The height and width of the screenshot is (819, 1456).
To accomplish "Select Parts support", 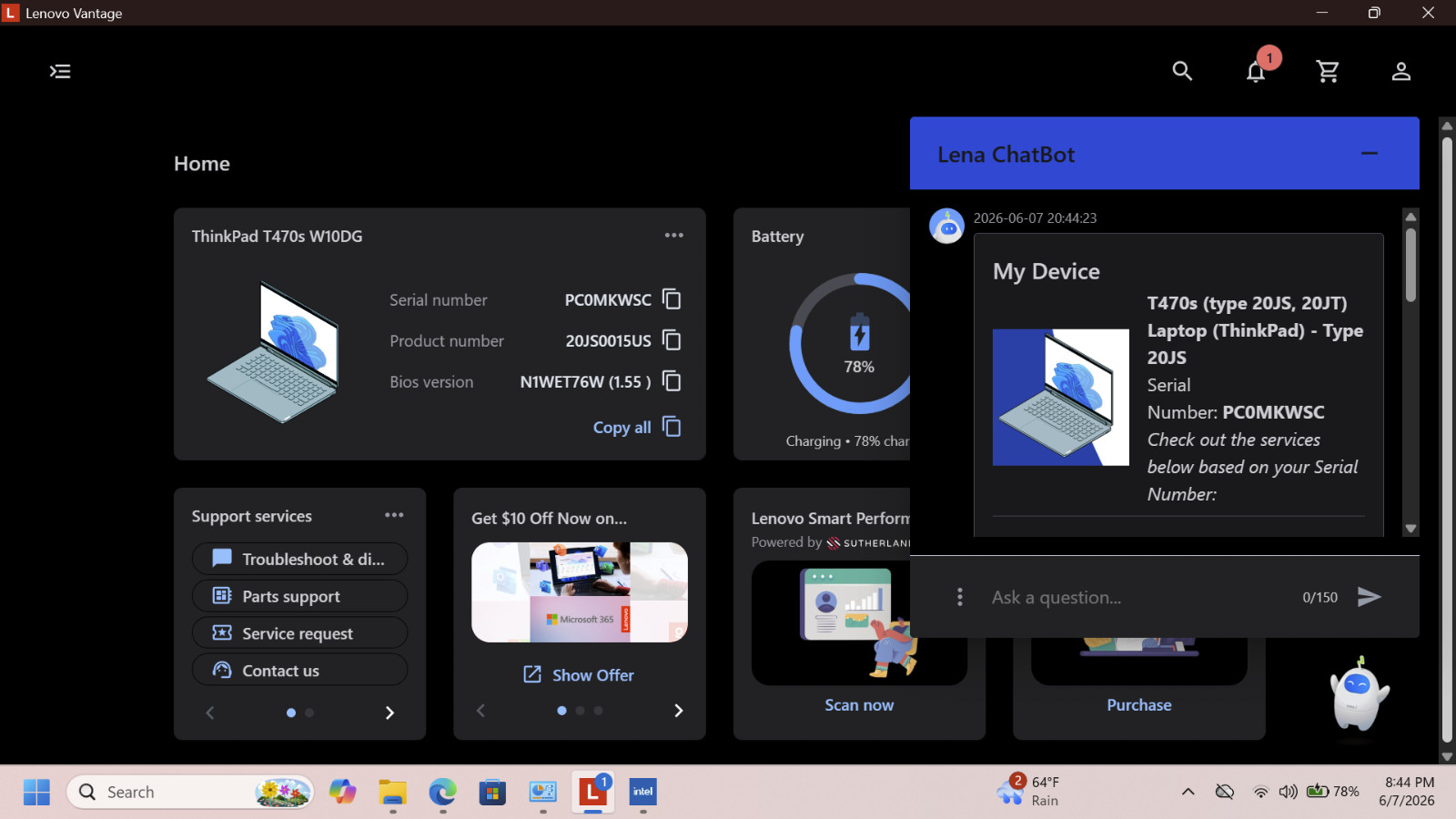I will 299,596.
